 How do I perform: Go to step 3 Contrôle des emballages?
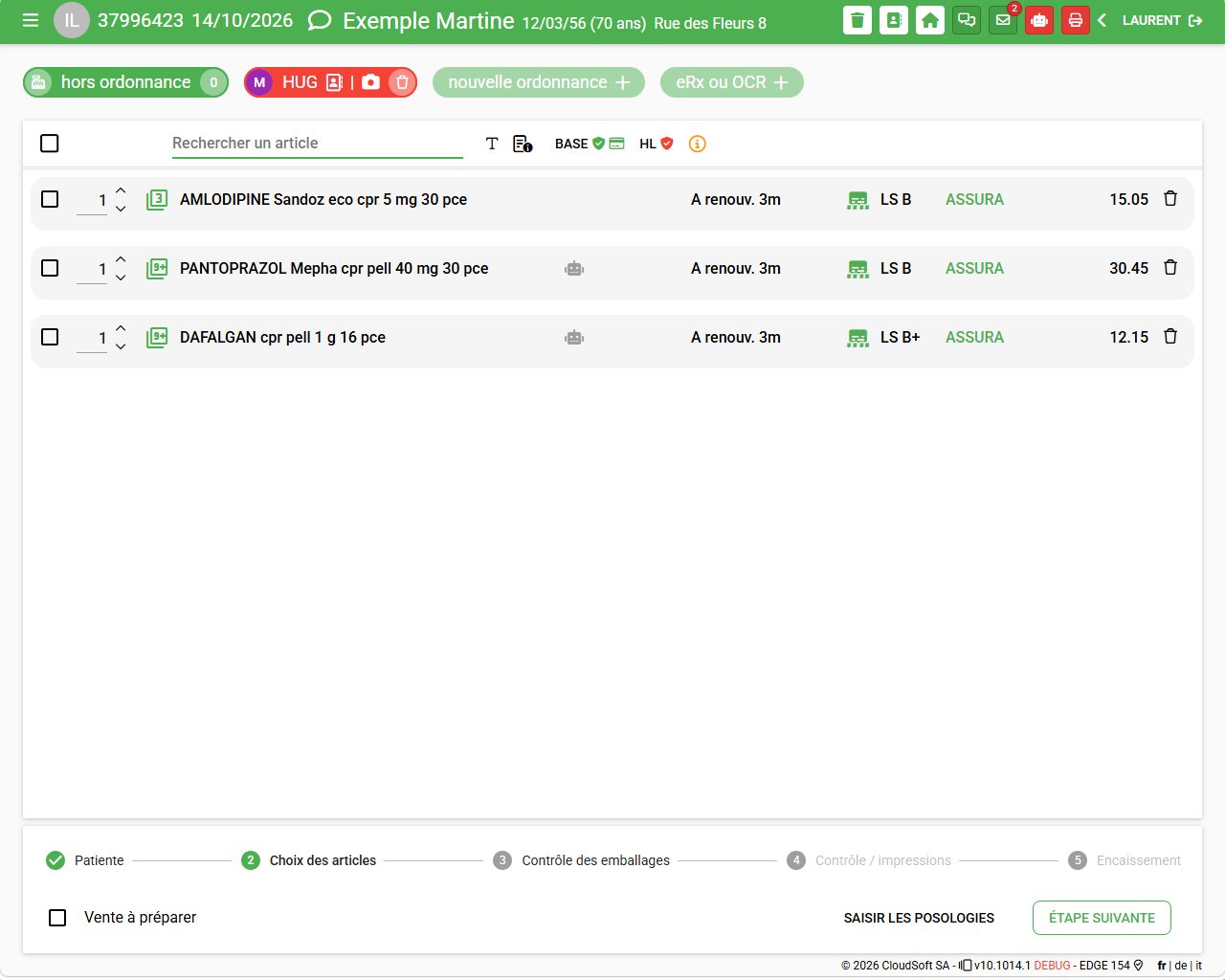582,860
